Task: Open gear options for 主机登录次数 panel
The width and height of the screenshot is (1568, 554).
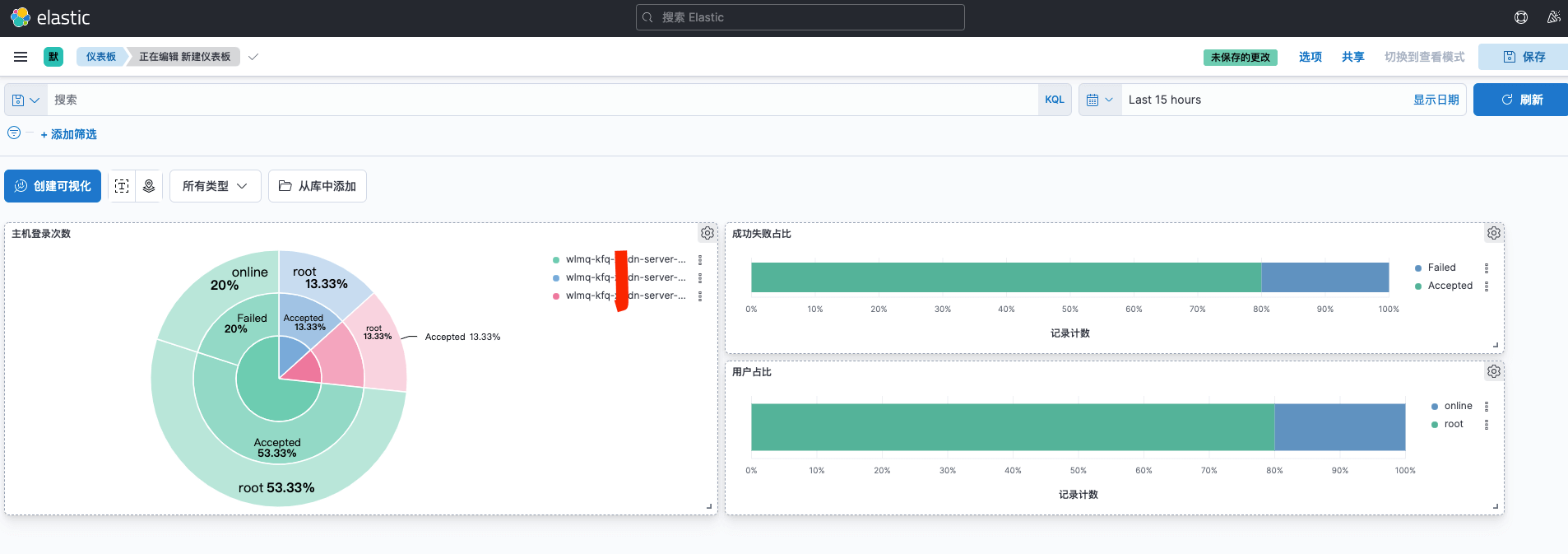Action: tap(707, 233)
